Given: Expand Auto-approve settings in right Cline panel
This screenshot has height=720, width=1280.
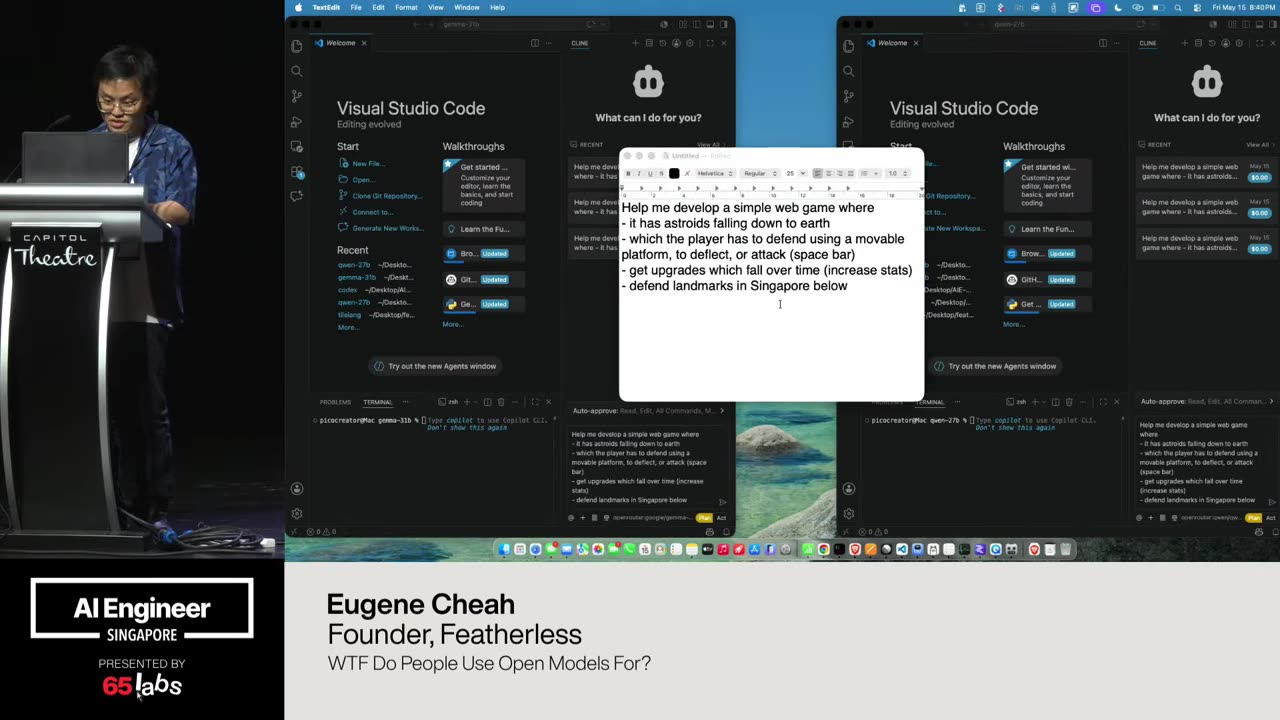Looking at the screenshot, I should click(x=1208, y=402).
